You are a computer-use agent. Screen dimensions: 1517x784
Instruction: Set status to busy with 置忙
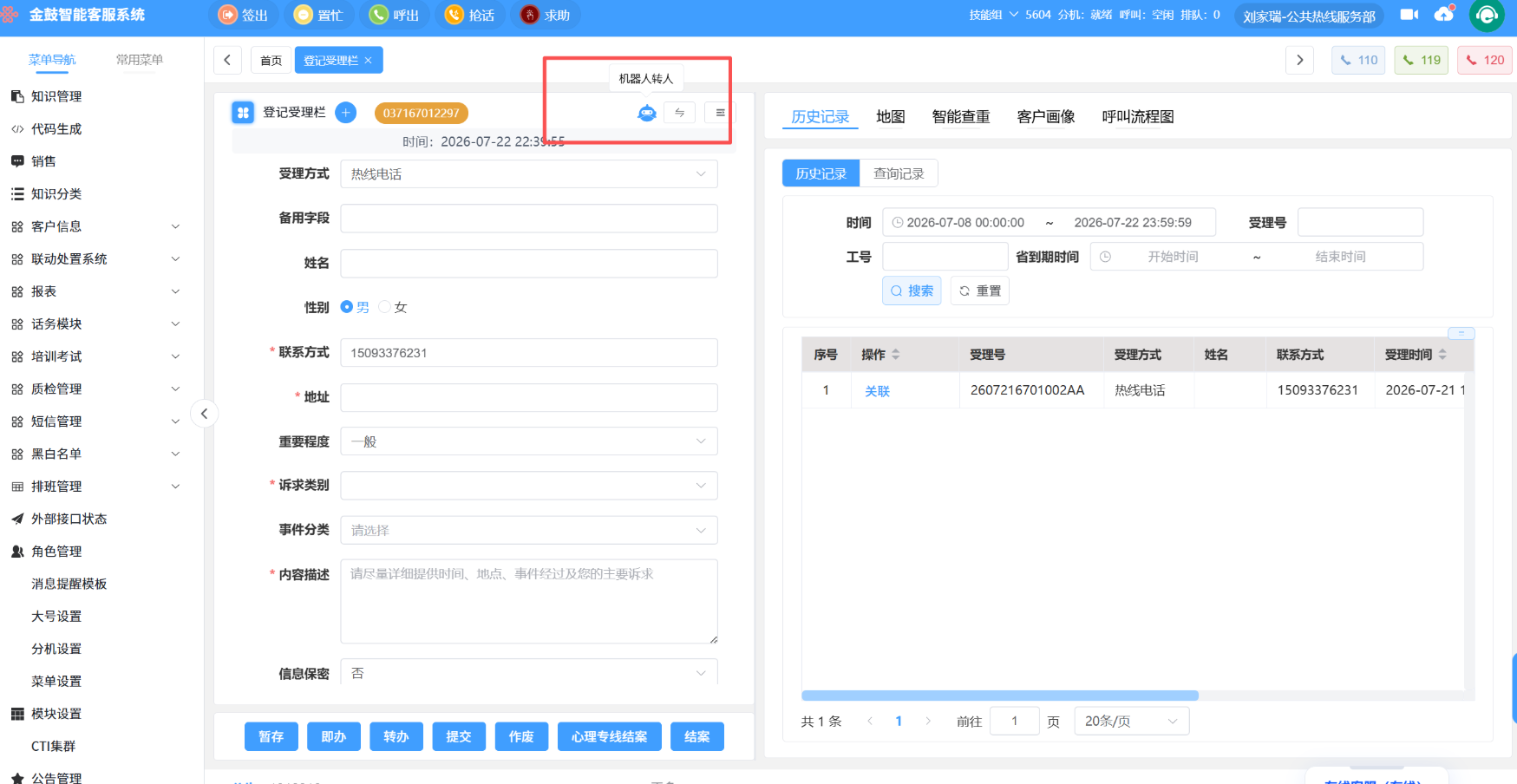coord(318,15)
